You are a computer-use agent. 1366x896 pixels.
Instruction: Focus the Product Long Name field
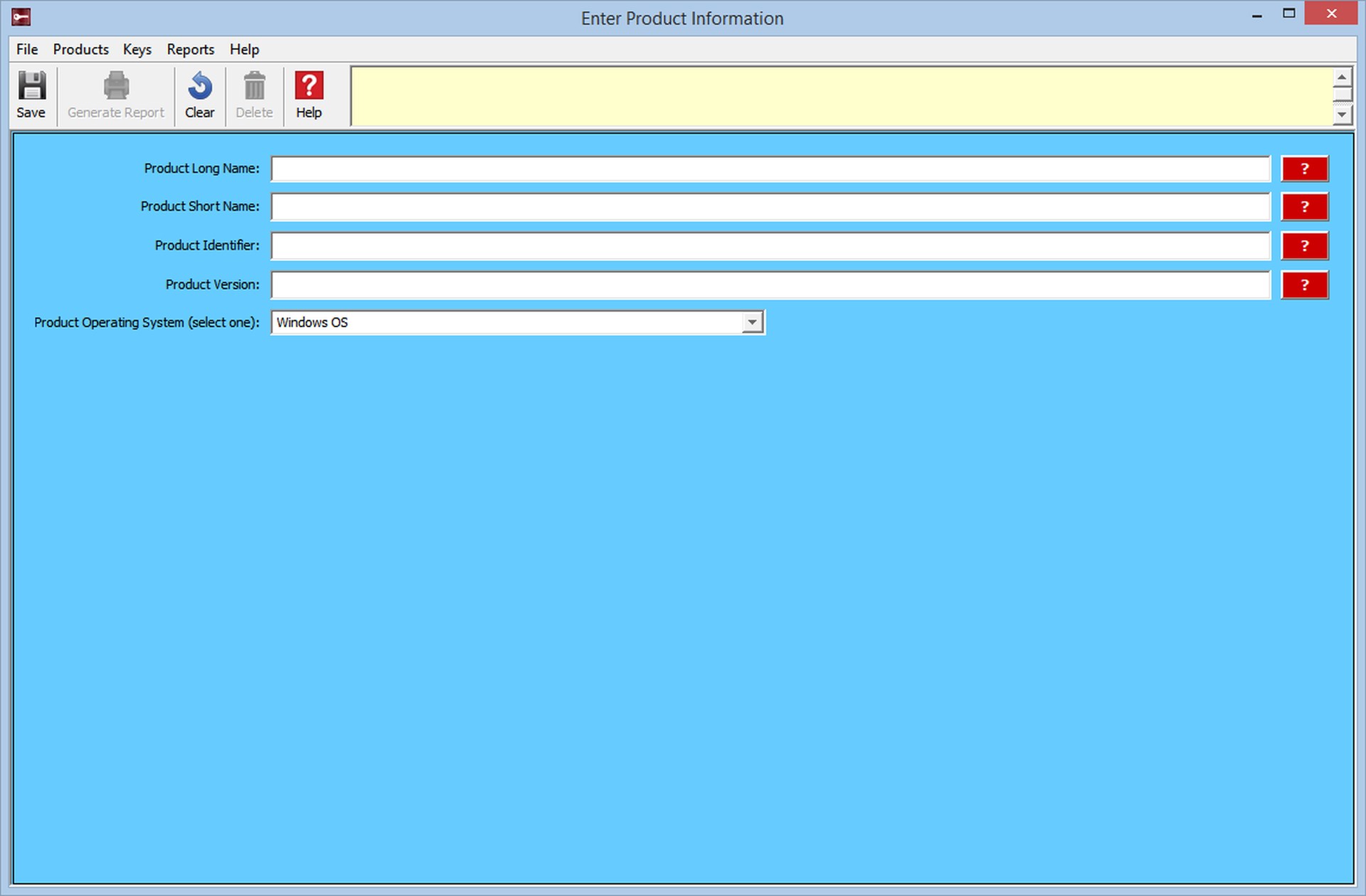tap(770, 169)
